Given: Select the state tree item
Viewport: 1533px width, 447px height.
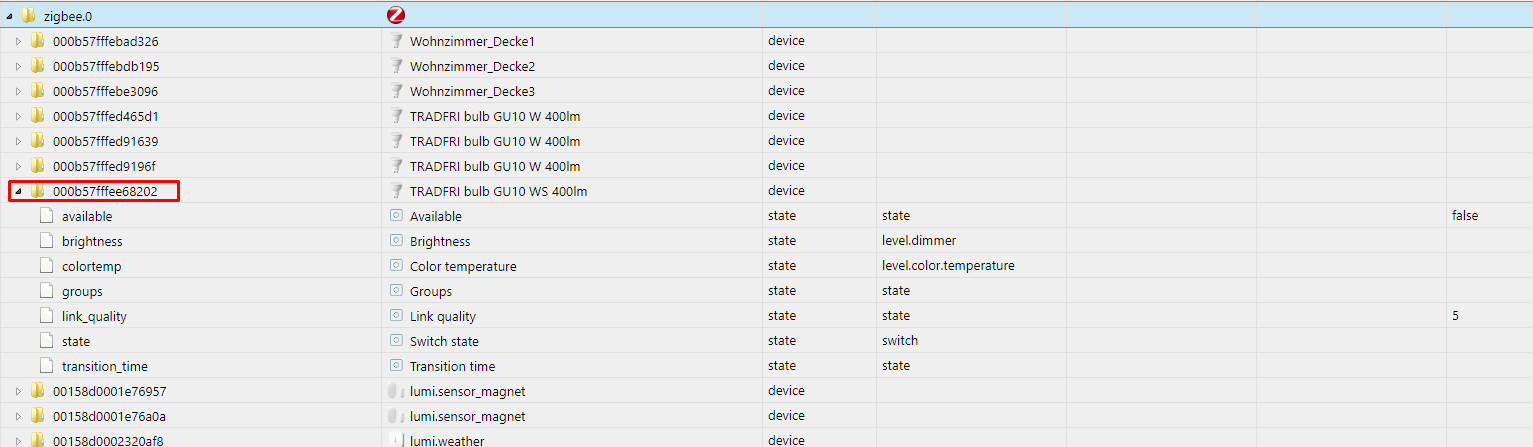Looking at the screenshot, I should pyautogui.click(x=76, y=341).
